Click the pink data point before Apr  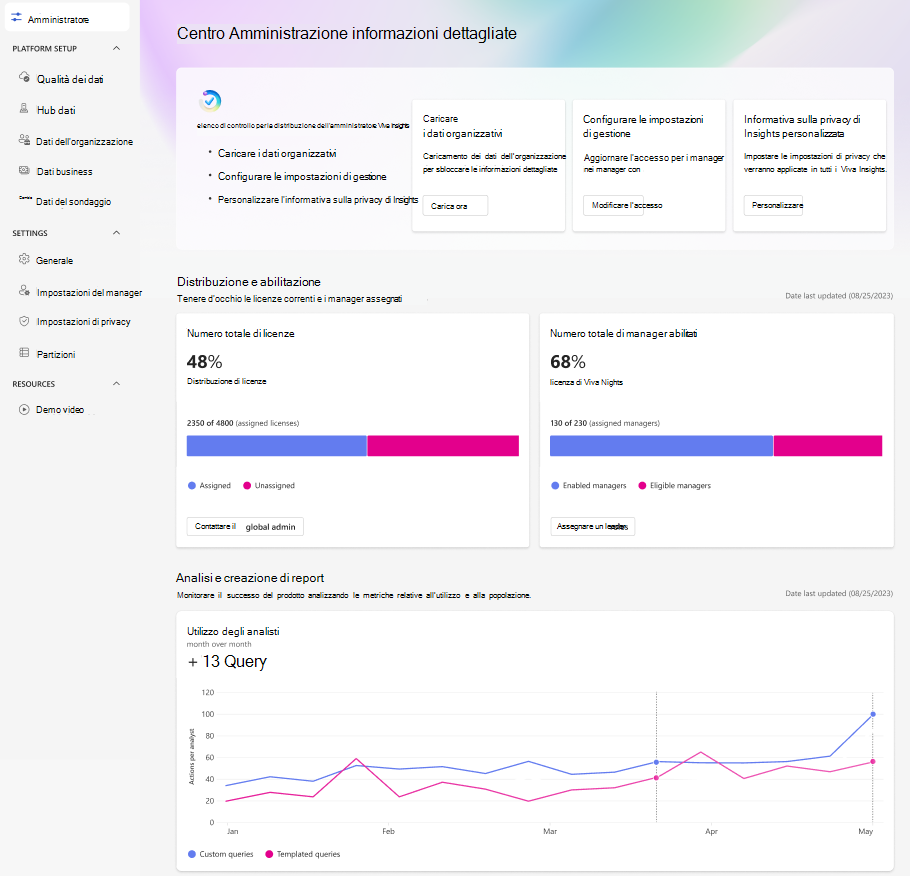[x=656, y=778]
